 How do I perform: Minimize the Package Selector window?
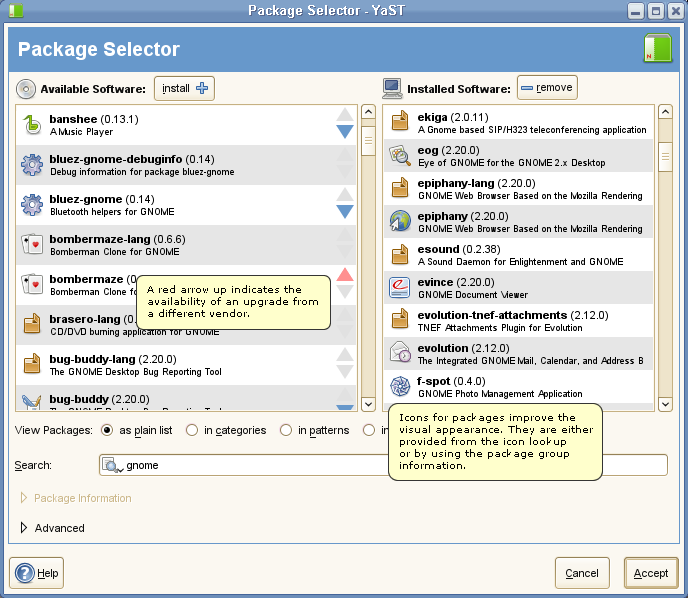tap(635, 11)
